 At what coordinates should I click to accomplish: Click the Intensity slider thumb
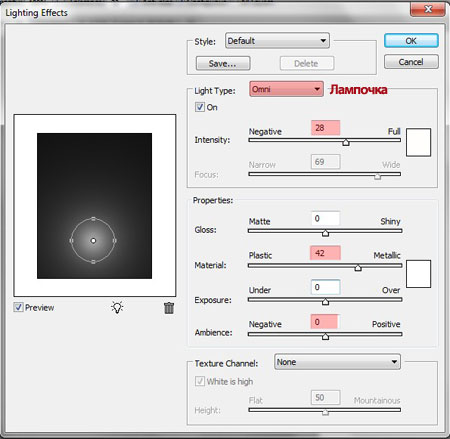pos(346,142)
